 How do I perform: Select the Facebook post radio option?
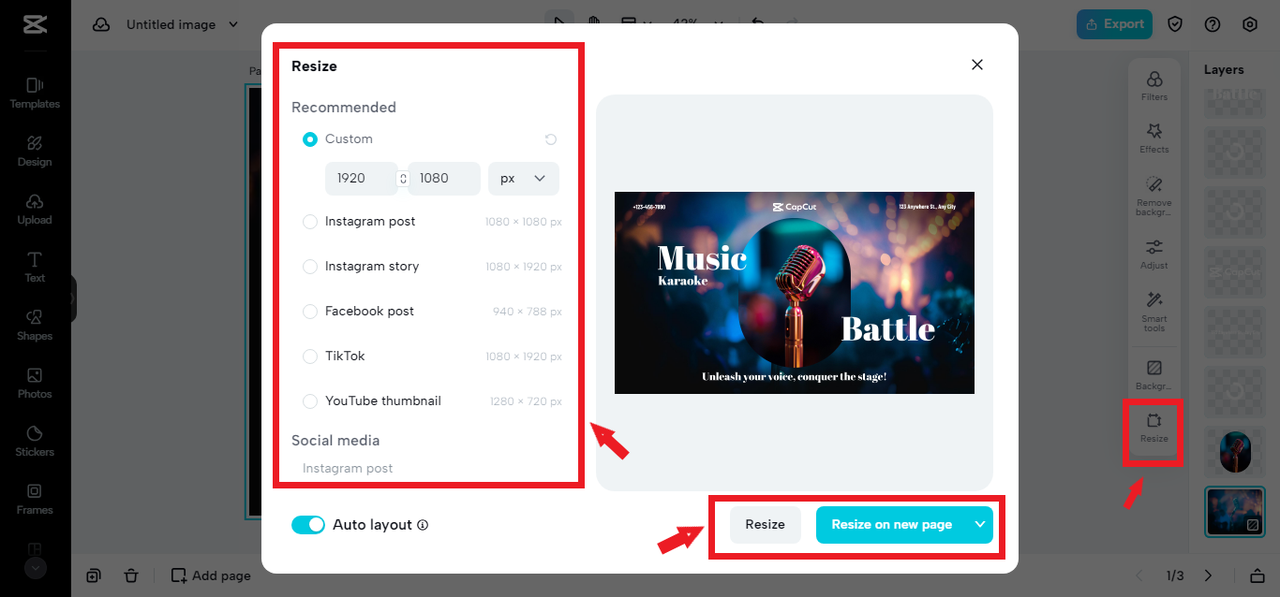coord(310,311)
